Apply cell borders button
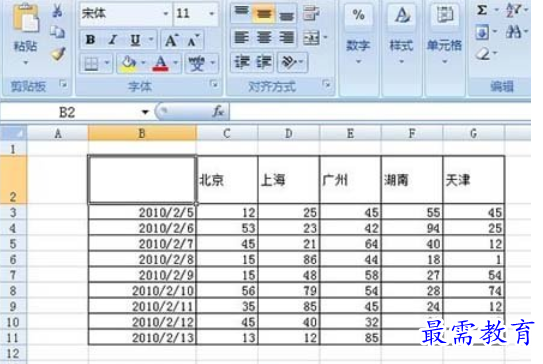543x364 pixels. point(91,64)
